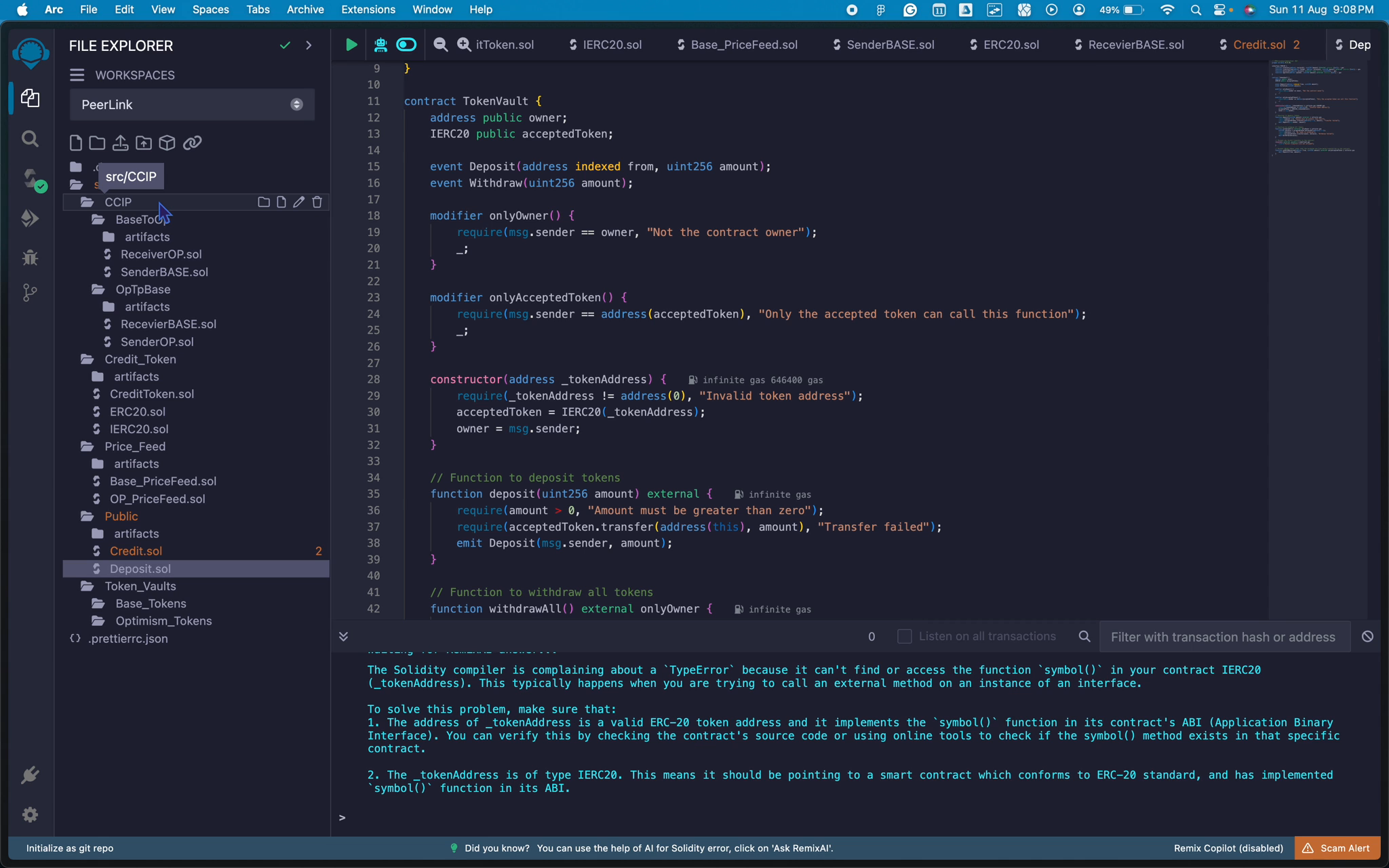Click the transaction hash filter field
The height and width of the screenshot is (868, 1389).
pos(1224,637)
